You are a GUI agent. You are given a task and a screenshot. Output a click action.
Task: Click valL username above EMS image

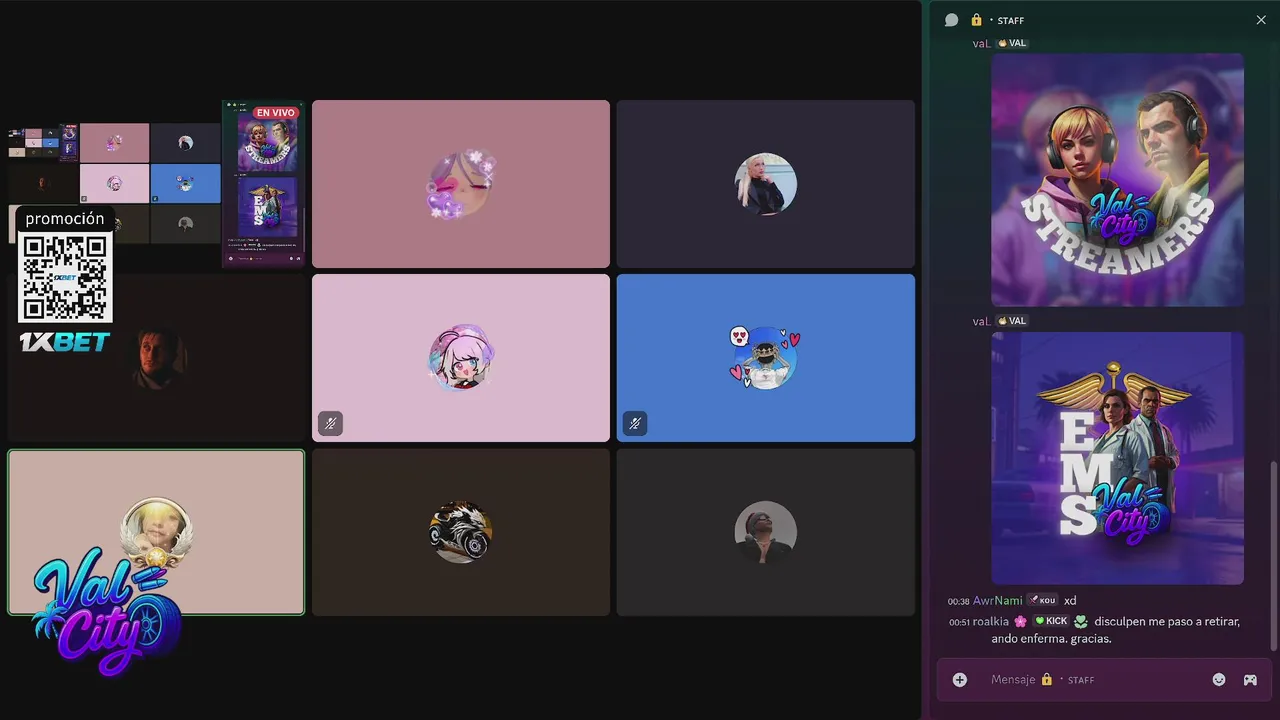(982, 321)
